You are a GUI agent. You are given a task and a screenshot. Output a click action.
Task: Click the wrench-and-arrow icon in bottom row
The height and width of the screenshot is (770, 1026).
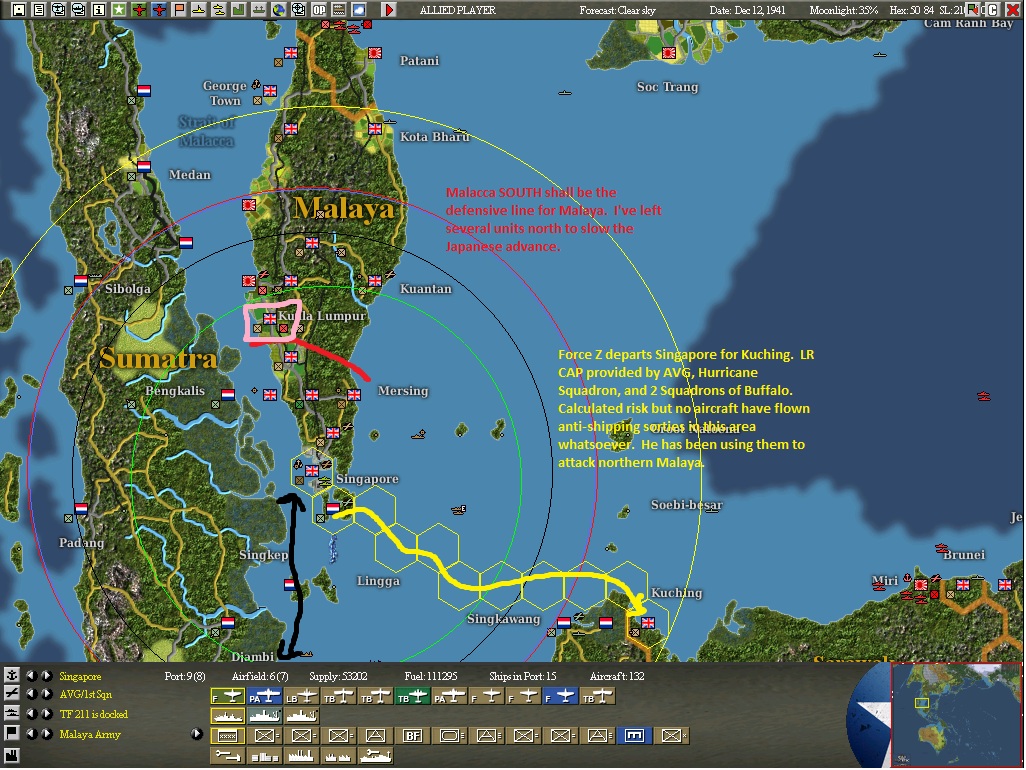click(228, 756)
